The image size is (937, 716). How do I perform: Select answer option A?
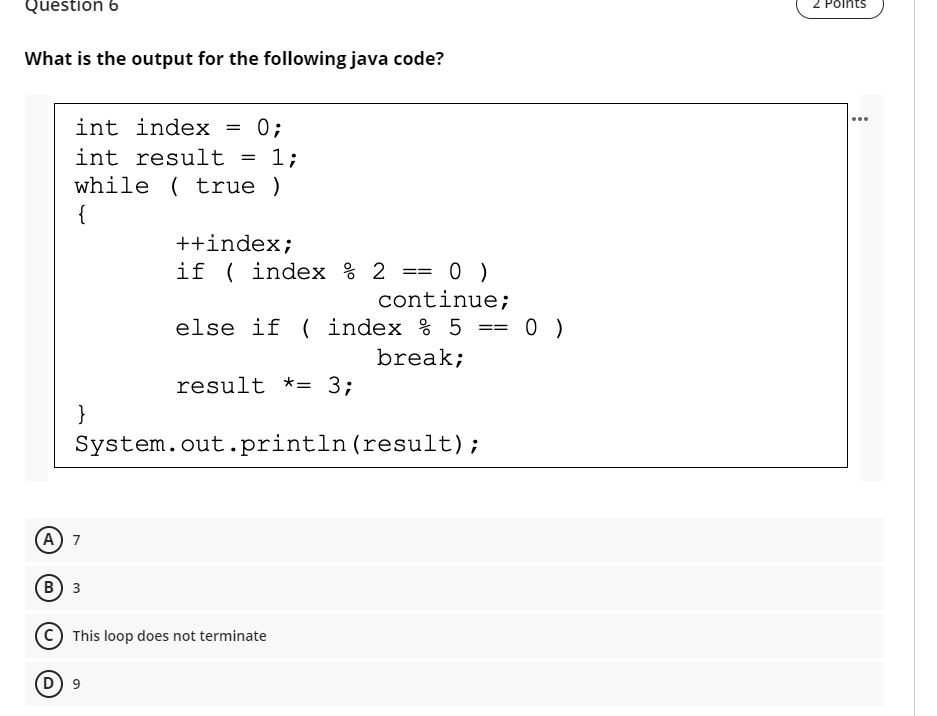click(x=49, y=540)
